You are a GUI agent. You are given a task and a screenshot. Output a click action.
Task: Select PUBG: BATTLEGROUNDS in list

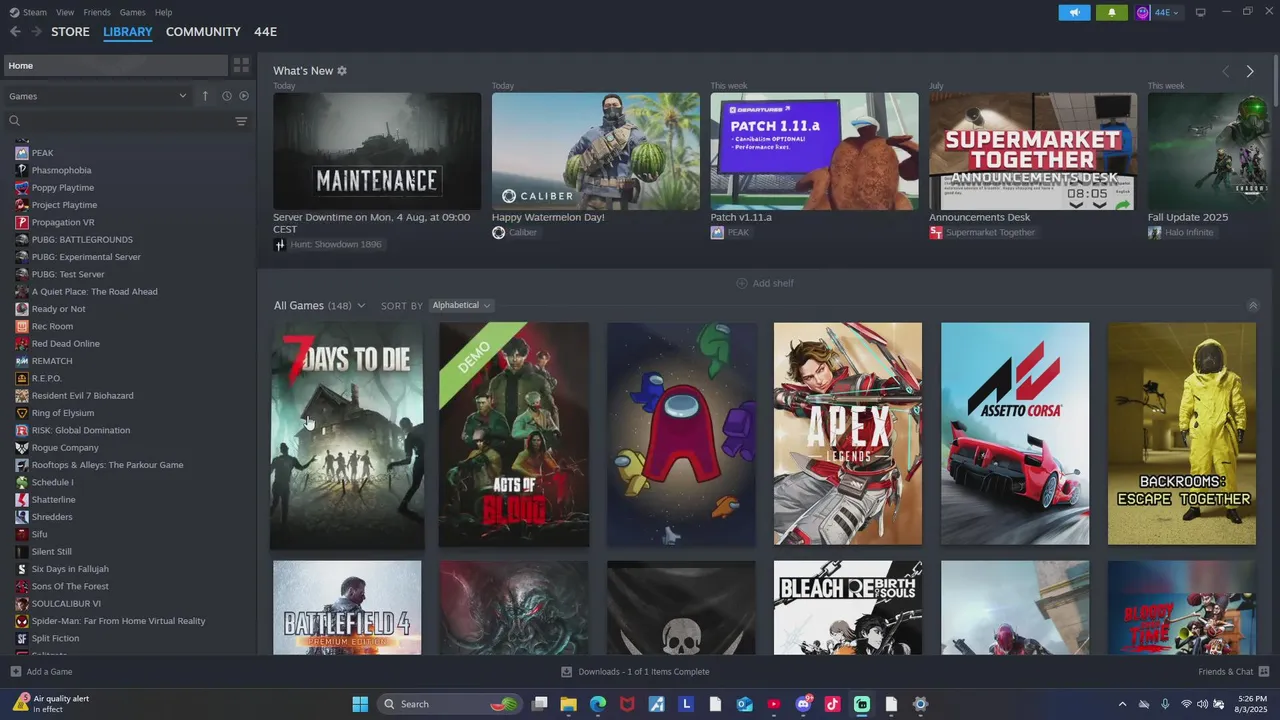(82, 239)
